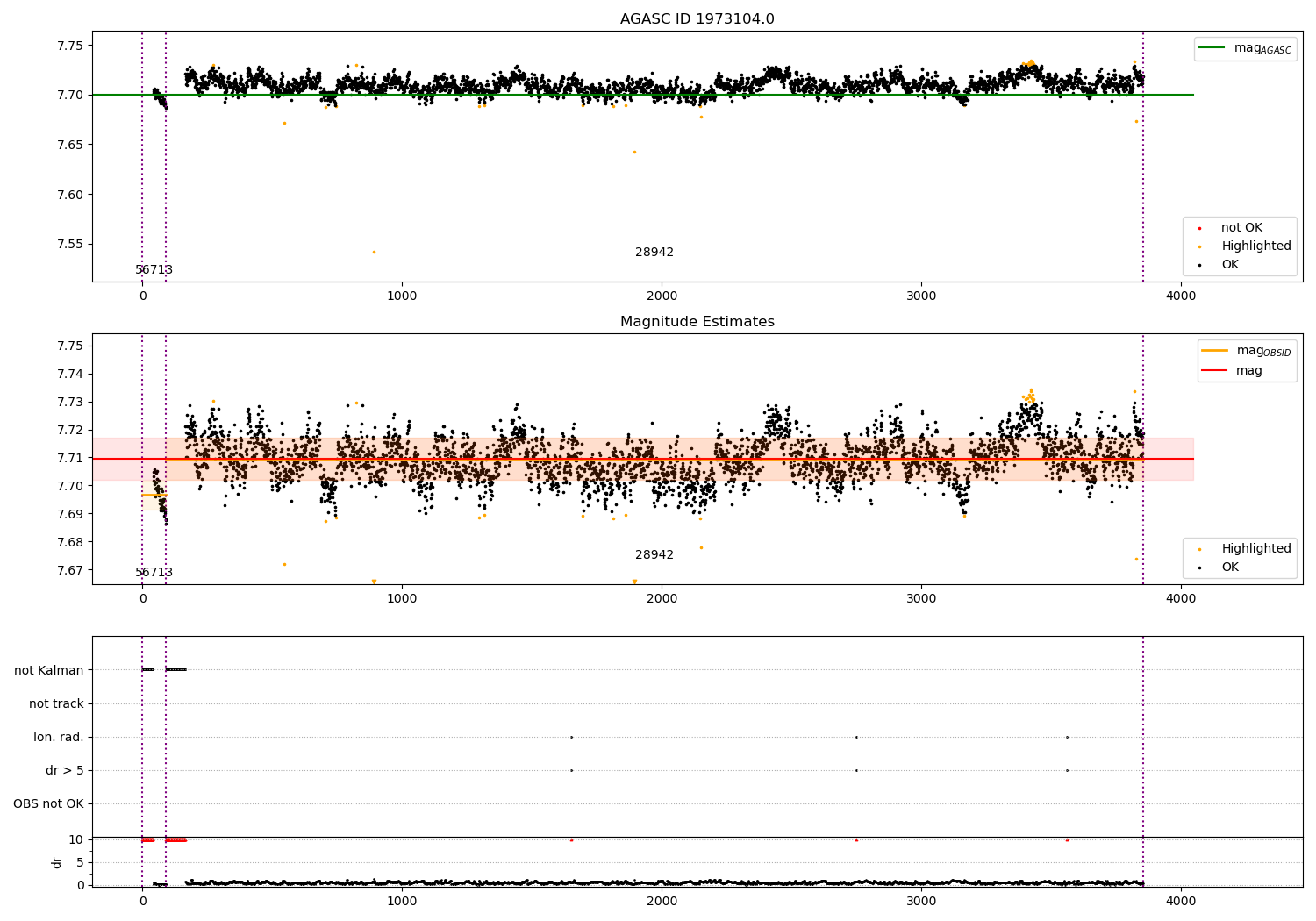
Task: Click the 7.71 tick on middle panel
Action: tap(68, 458)
